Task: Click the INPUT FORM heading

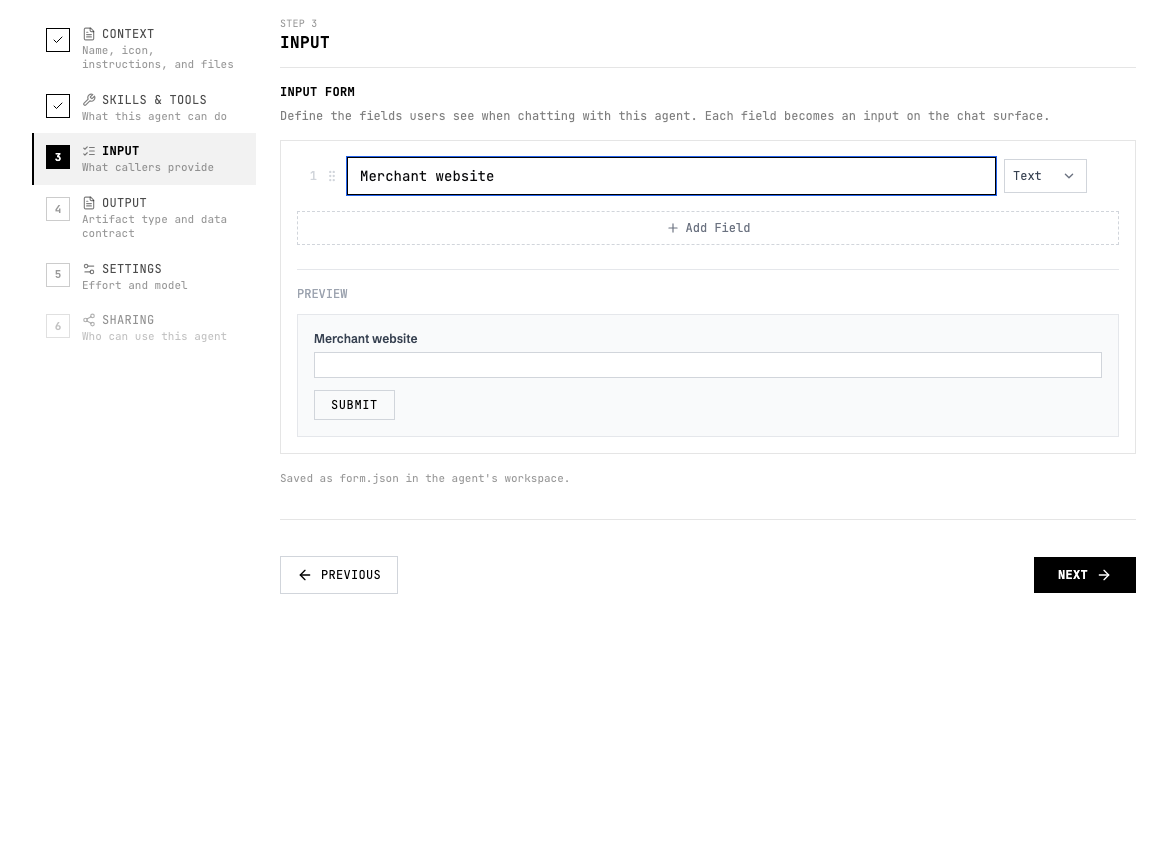Action: pos(317,92)
